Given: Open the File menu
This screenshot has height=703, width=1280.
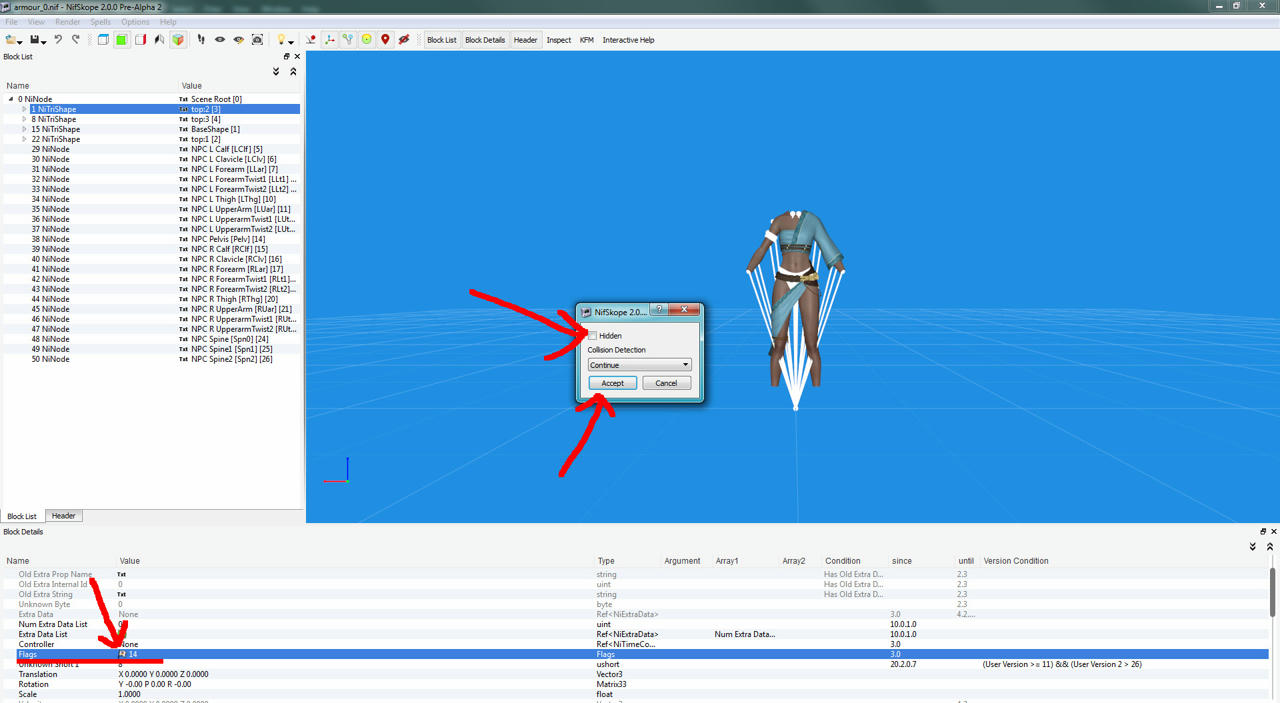Looking at the screenshot, I should coord(12,22).
